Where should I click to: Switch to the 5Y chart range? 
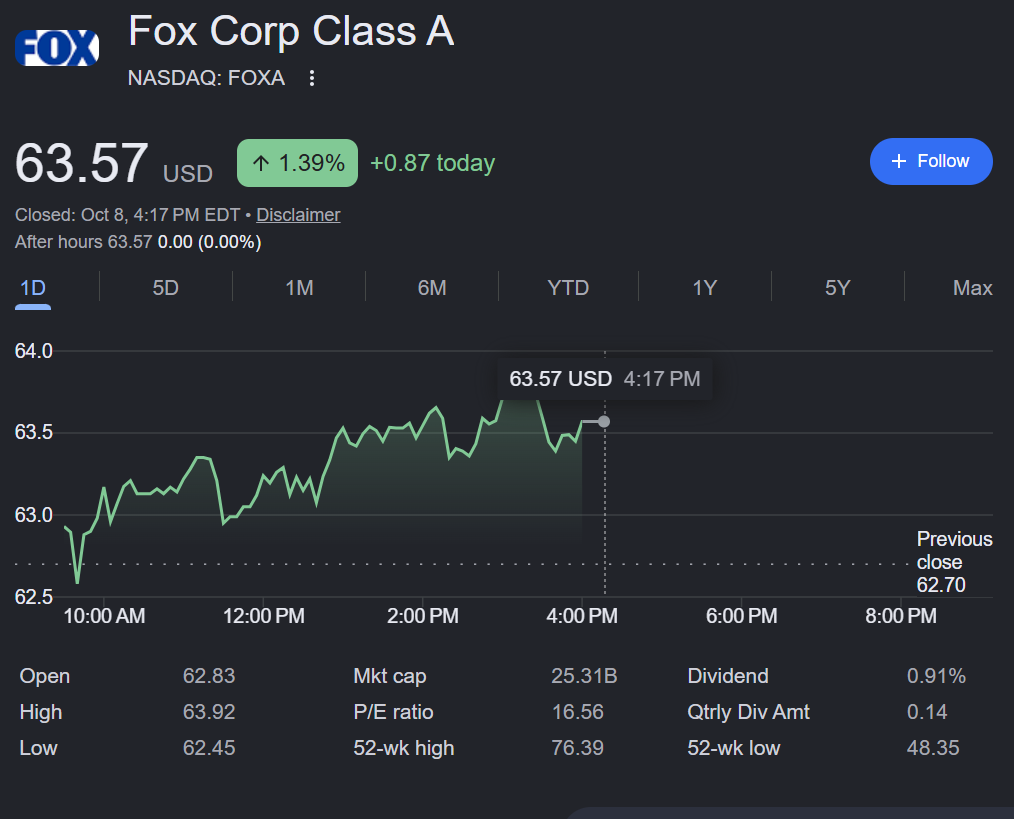click(837, 288)
